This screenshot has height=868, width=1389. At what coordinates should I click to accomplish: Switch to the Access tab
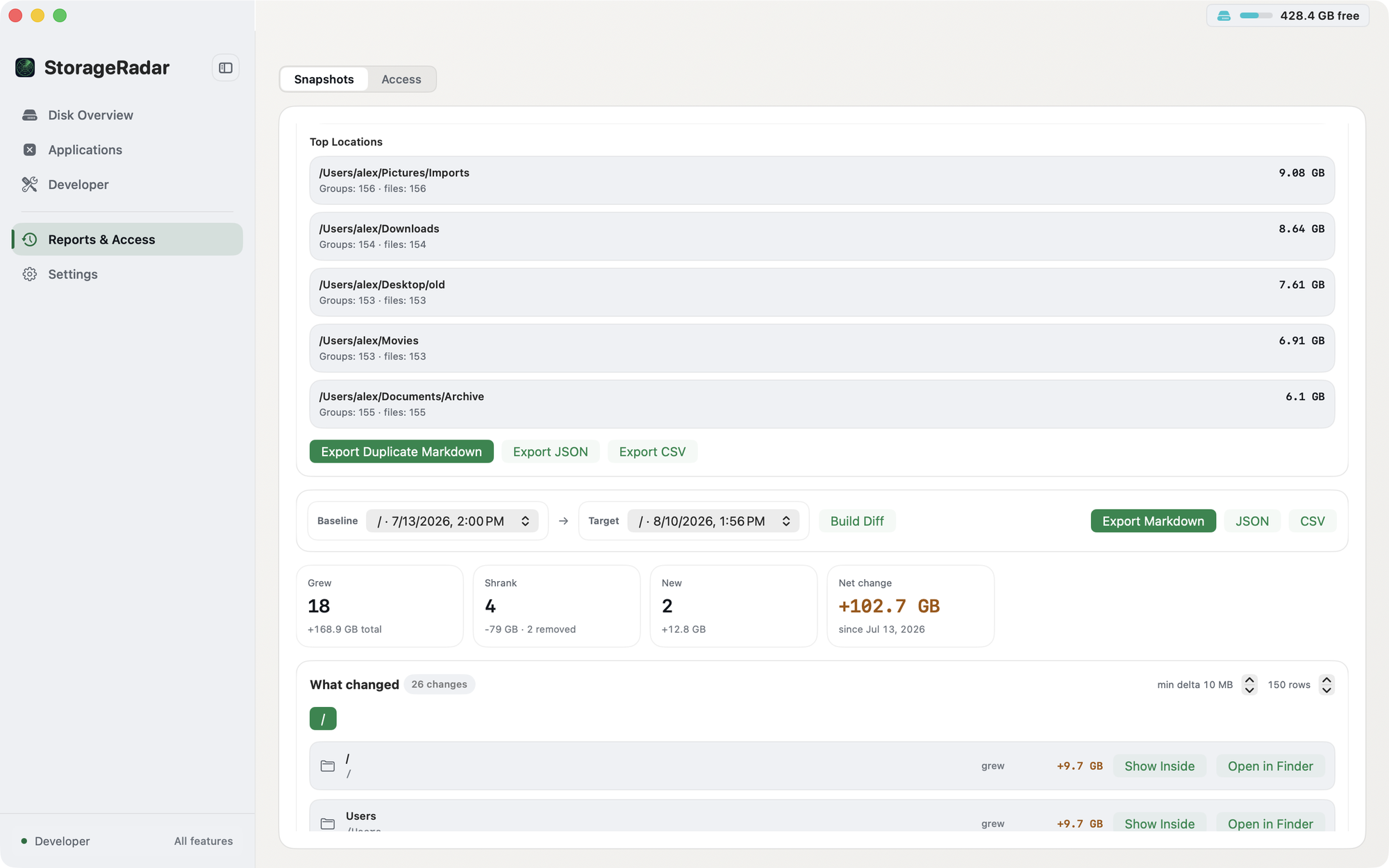click(401, 79)
